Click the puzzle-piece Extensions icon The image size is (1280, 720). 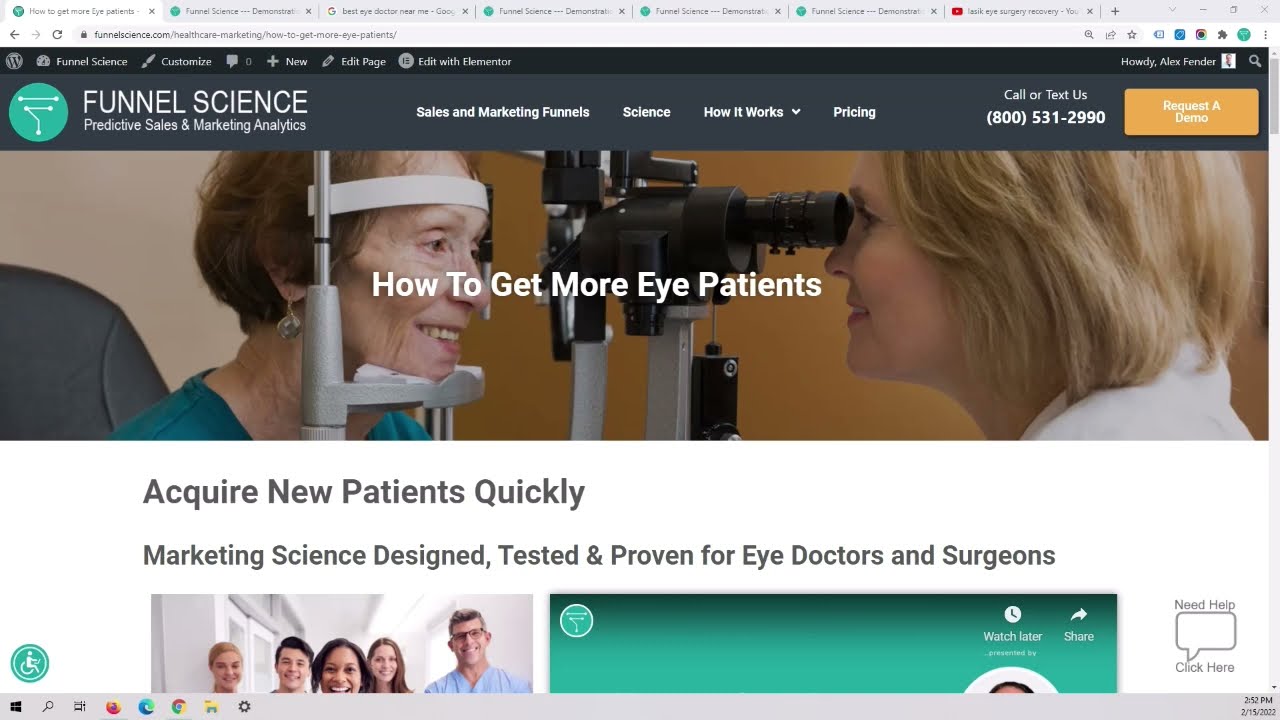(1222, 34)
